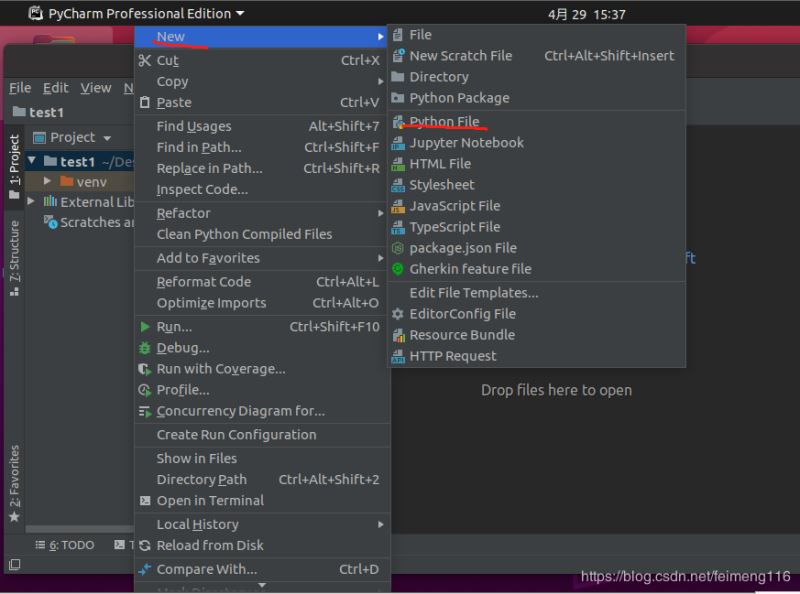Choose Inspect Code option
The width and height of the screenshot is (800, 594).
click(262, 189)
